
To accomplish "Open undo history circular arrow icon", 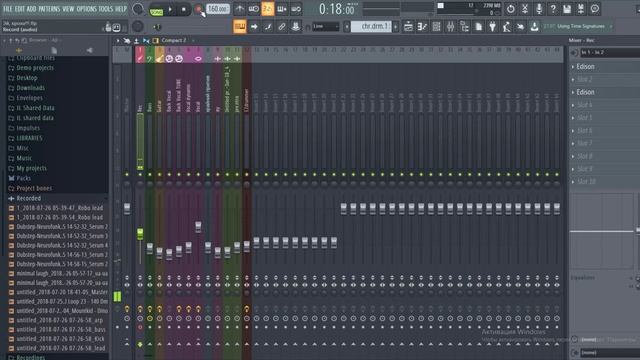I will (x=511, y=9).
